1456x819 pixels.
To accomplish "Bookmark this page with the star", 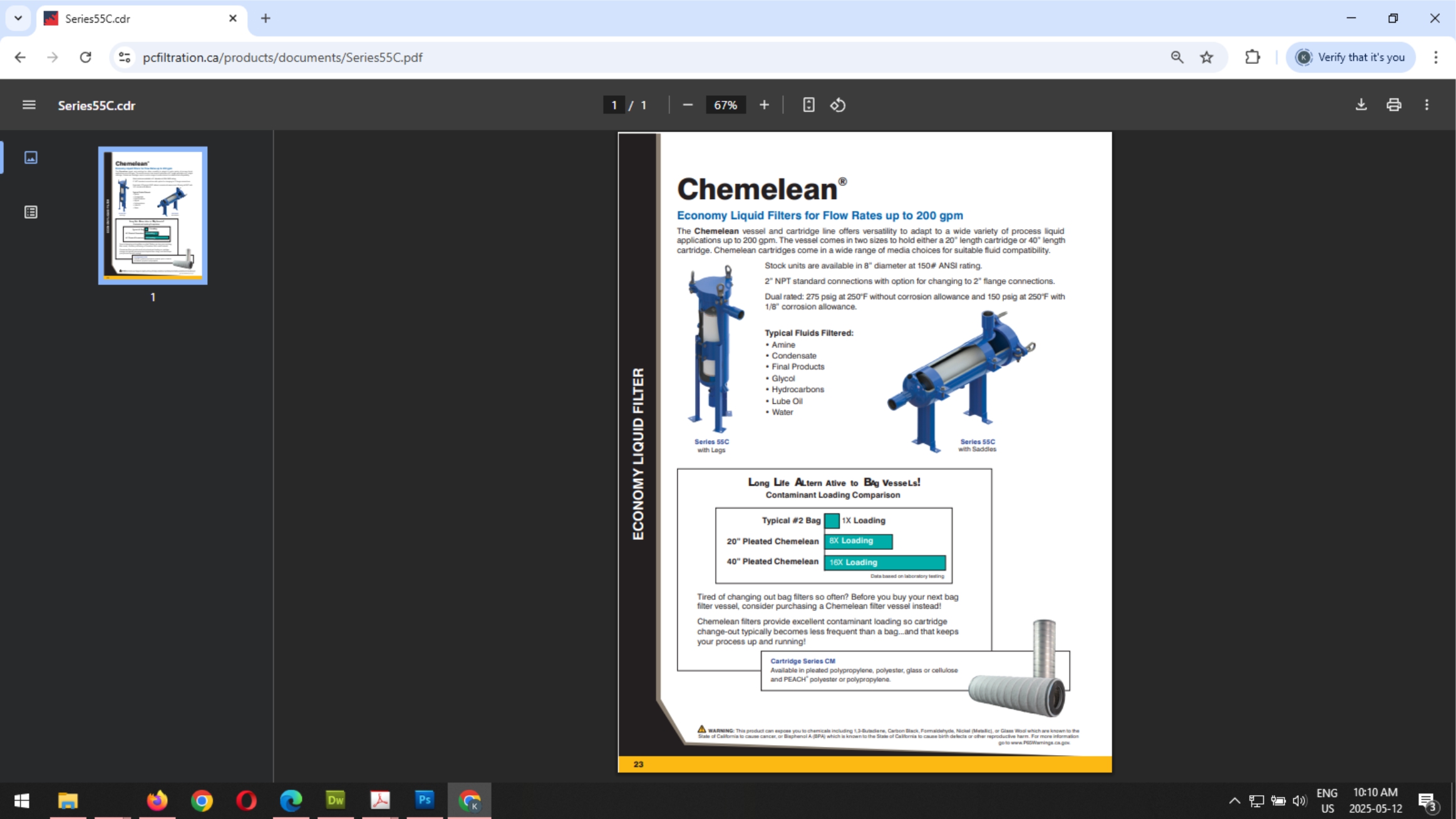I will coord(1206,57).
